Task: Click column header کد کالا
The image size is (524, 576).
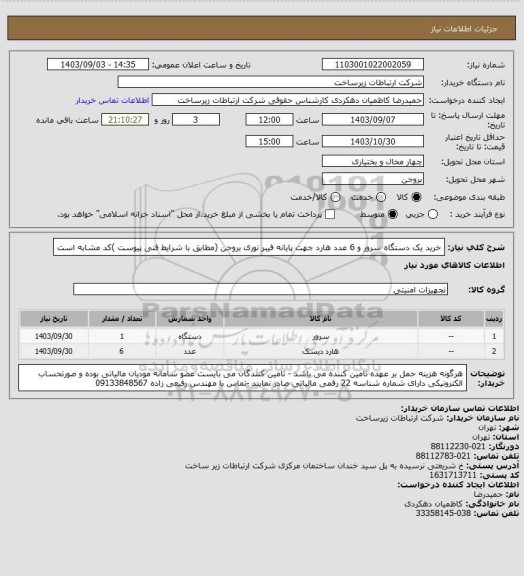Action: coord(451,318)
